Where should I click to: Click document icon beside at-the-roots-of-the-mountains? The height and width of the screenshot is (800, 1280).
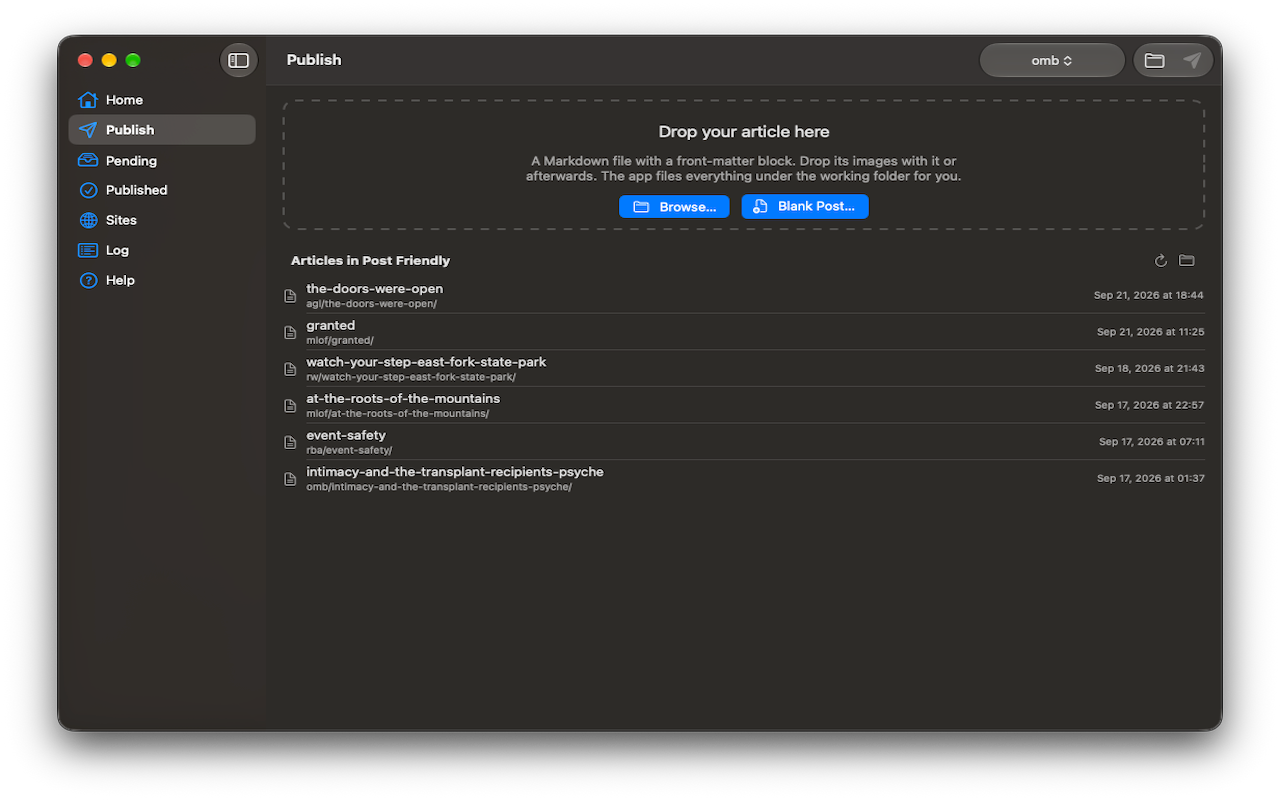click(x=290, y=405)
